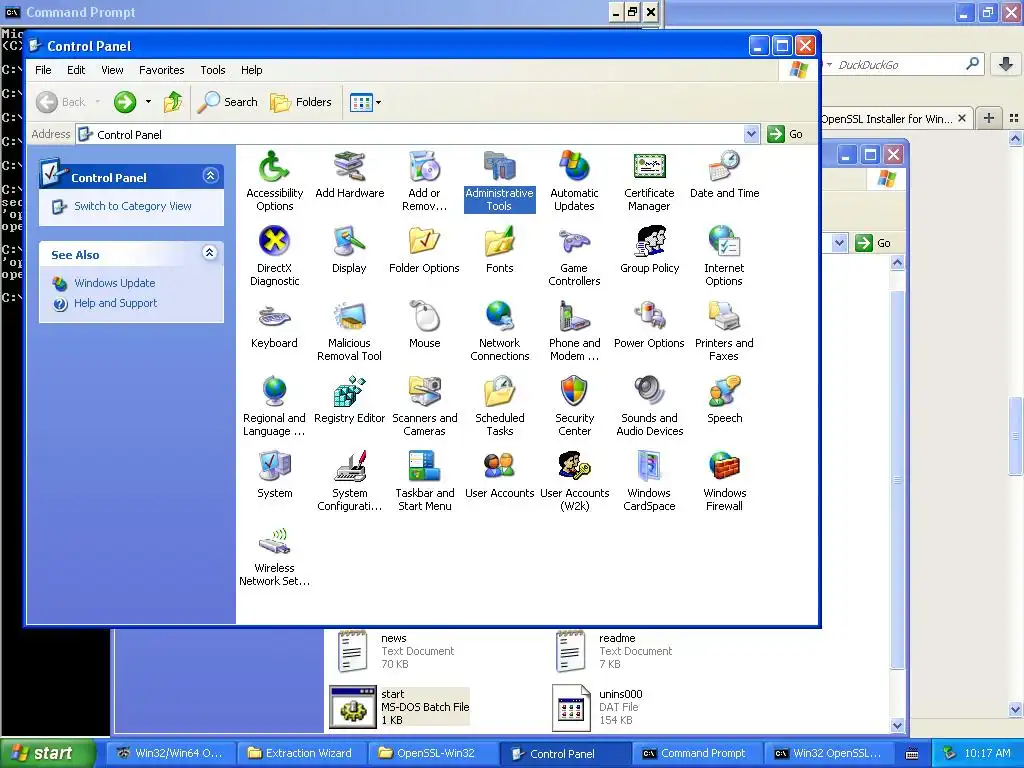Open Internet Options applet
The width and height of the screenshot is (1024, 768).
tap(724, 257)
